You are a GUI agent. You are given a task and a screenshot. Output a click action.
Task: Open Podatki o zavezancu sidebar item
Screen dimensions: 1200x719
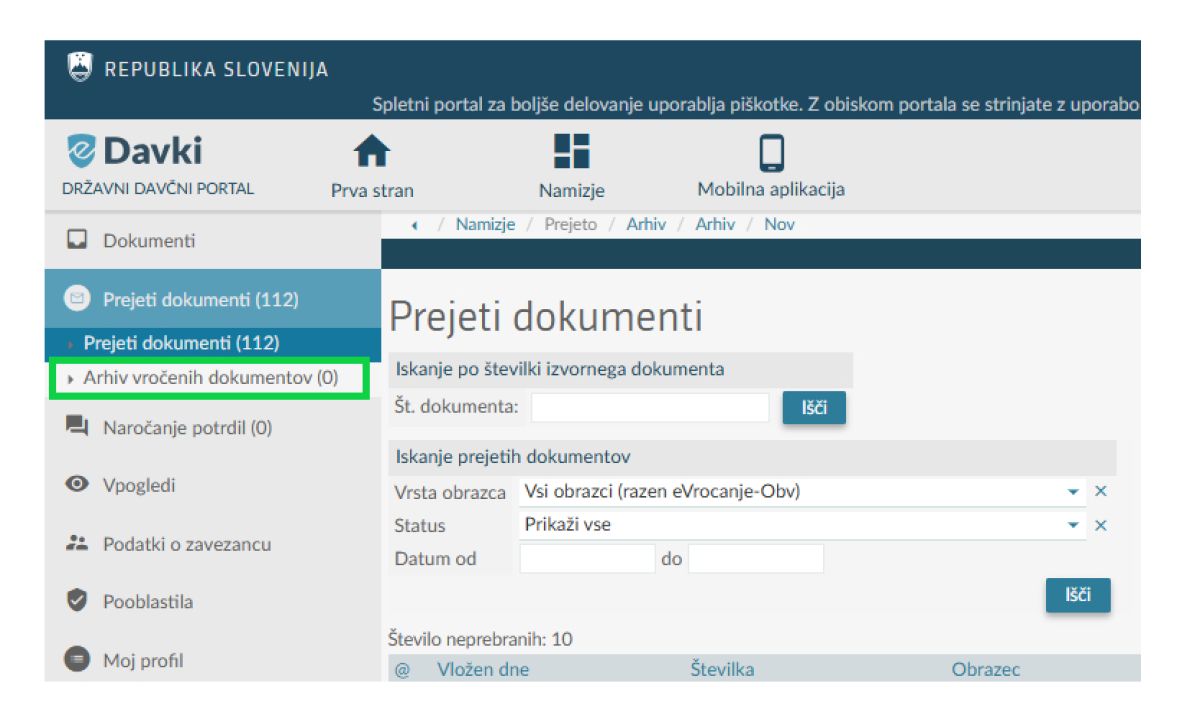[x=186, y=544]
